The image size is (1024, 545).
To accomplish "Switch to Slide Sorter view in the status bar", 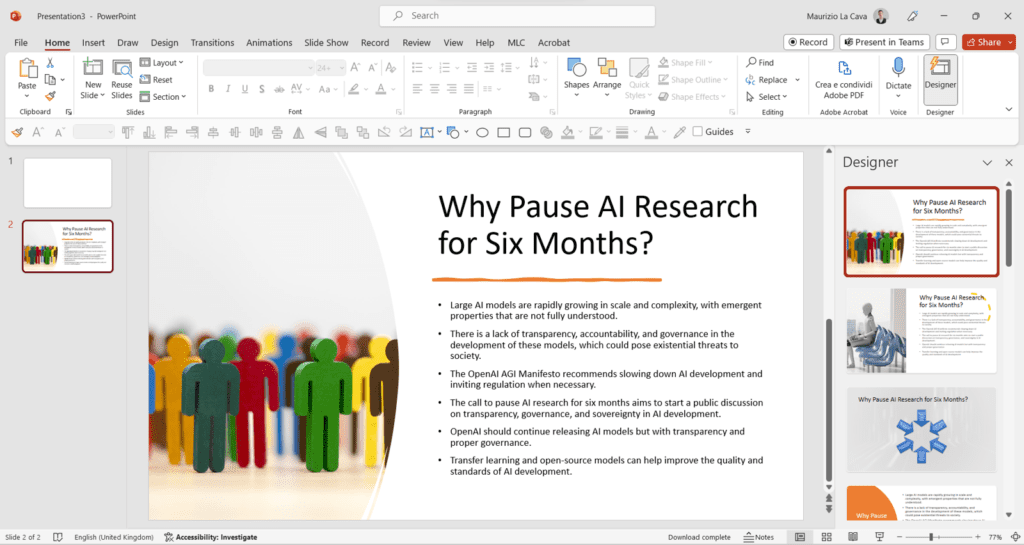I will tap(826, 537).
